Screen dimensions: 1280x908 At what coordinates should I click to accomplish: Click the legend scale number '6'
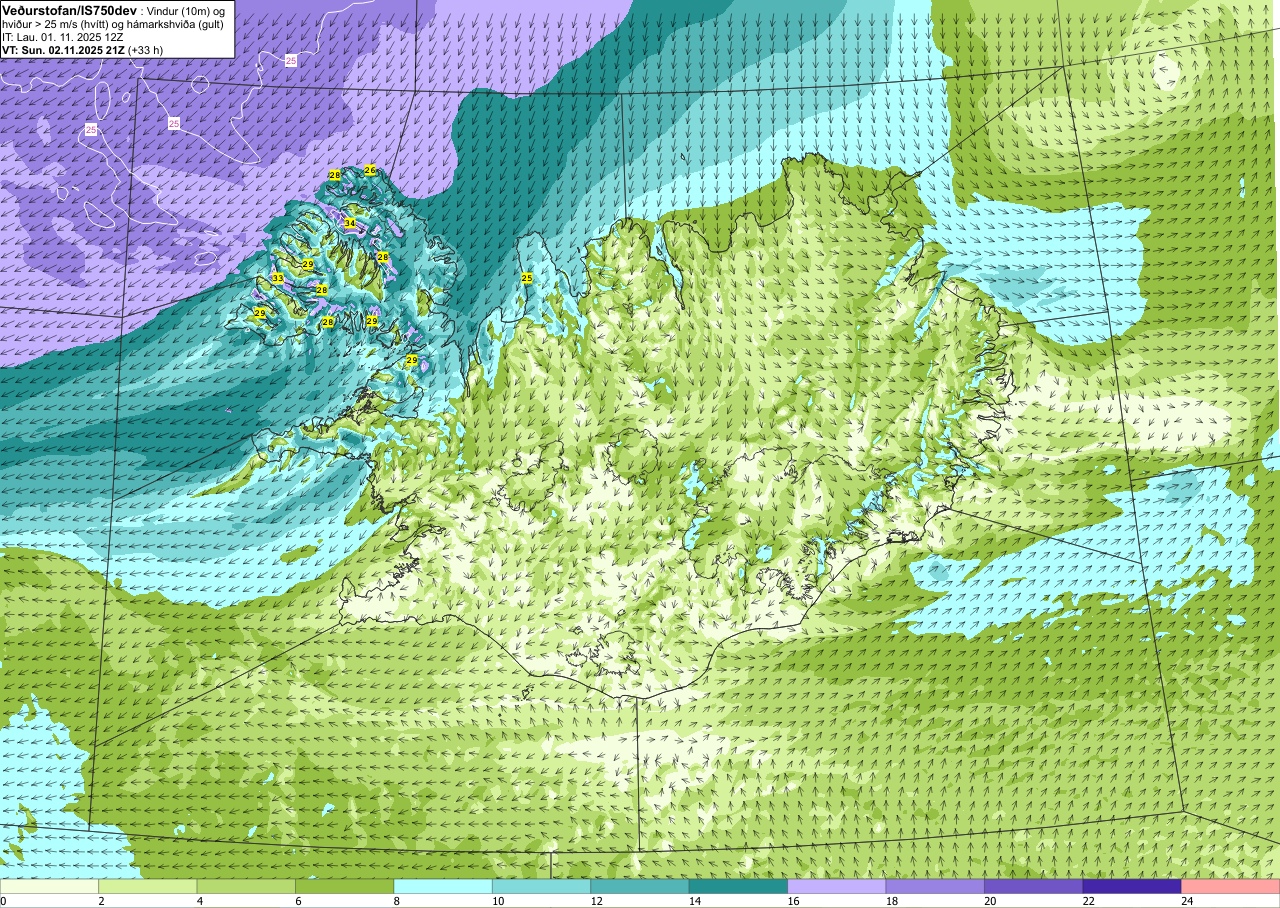tap(296, 901)
